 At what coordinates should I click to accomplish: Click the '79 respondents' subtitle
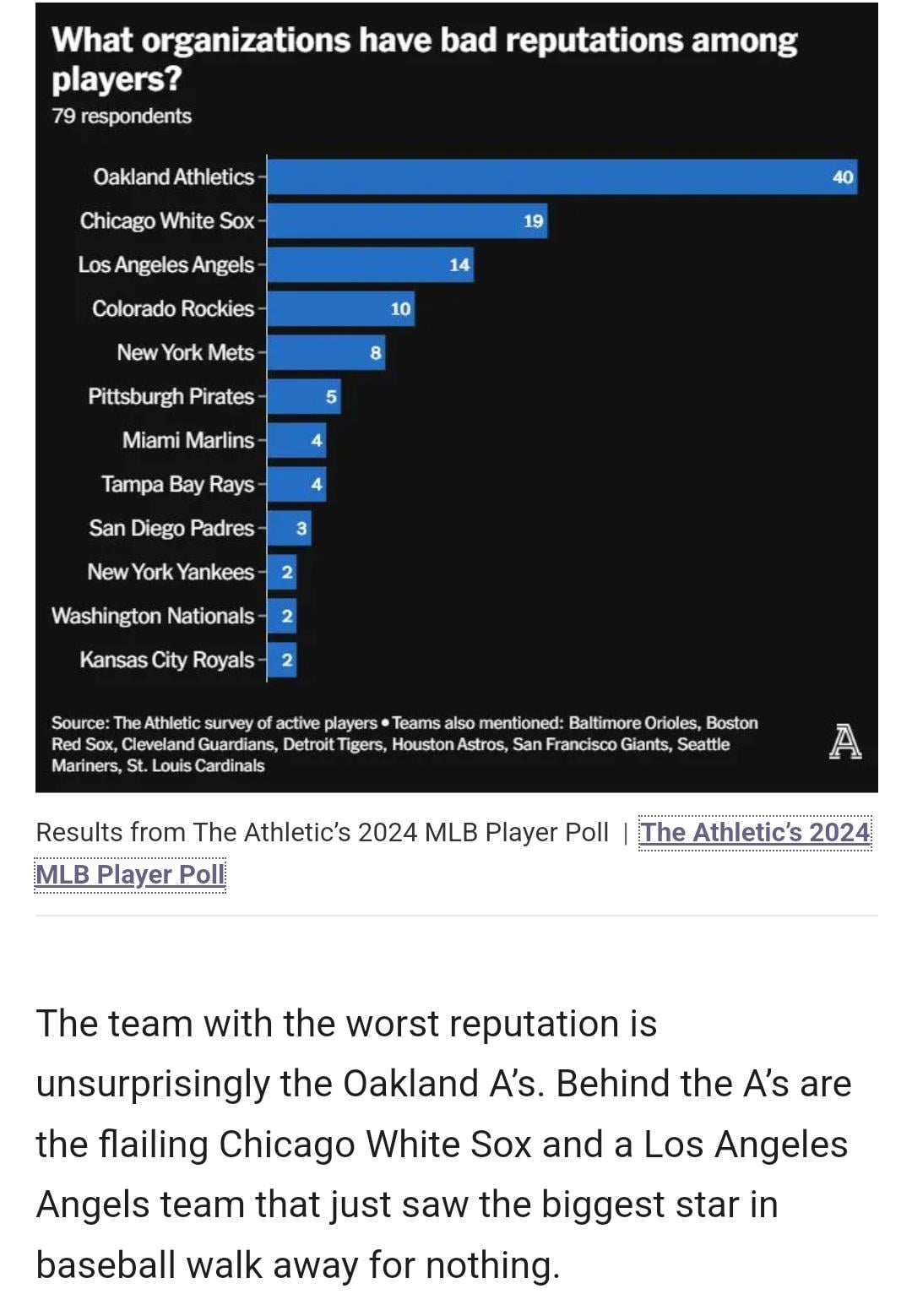tap(122, 116)
